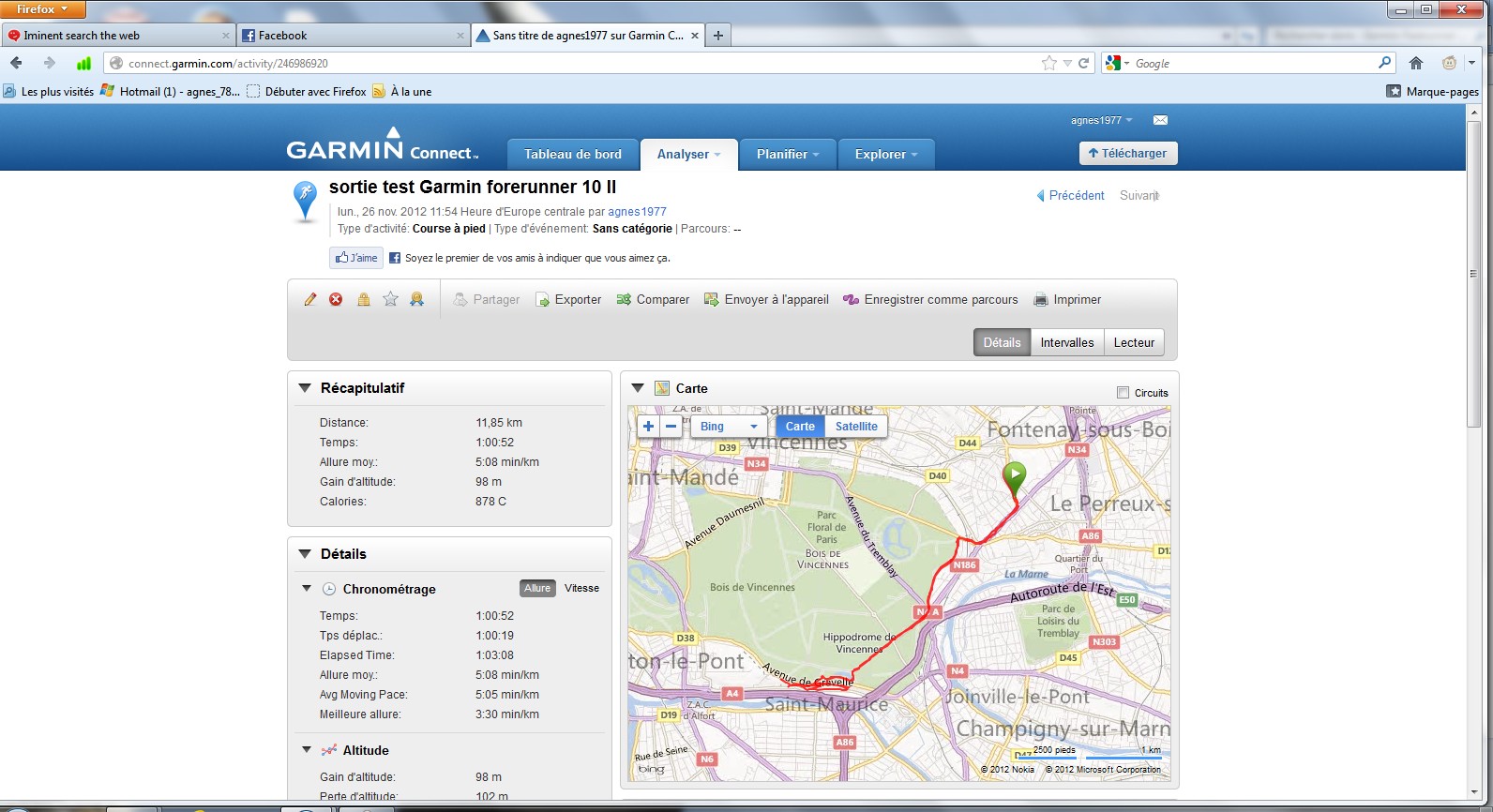
Task: Zoom out the map with minus button
Action: pyautogui.click(x=671, y=426)
